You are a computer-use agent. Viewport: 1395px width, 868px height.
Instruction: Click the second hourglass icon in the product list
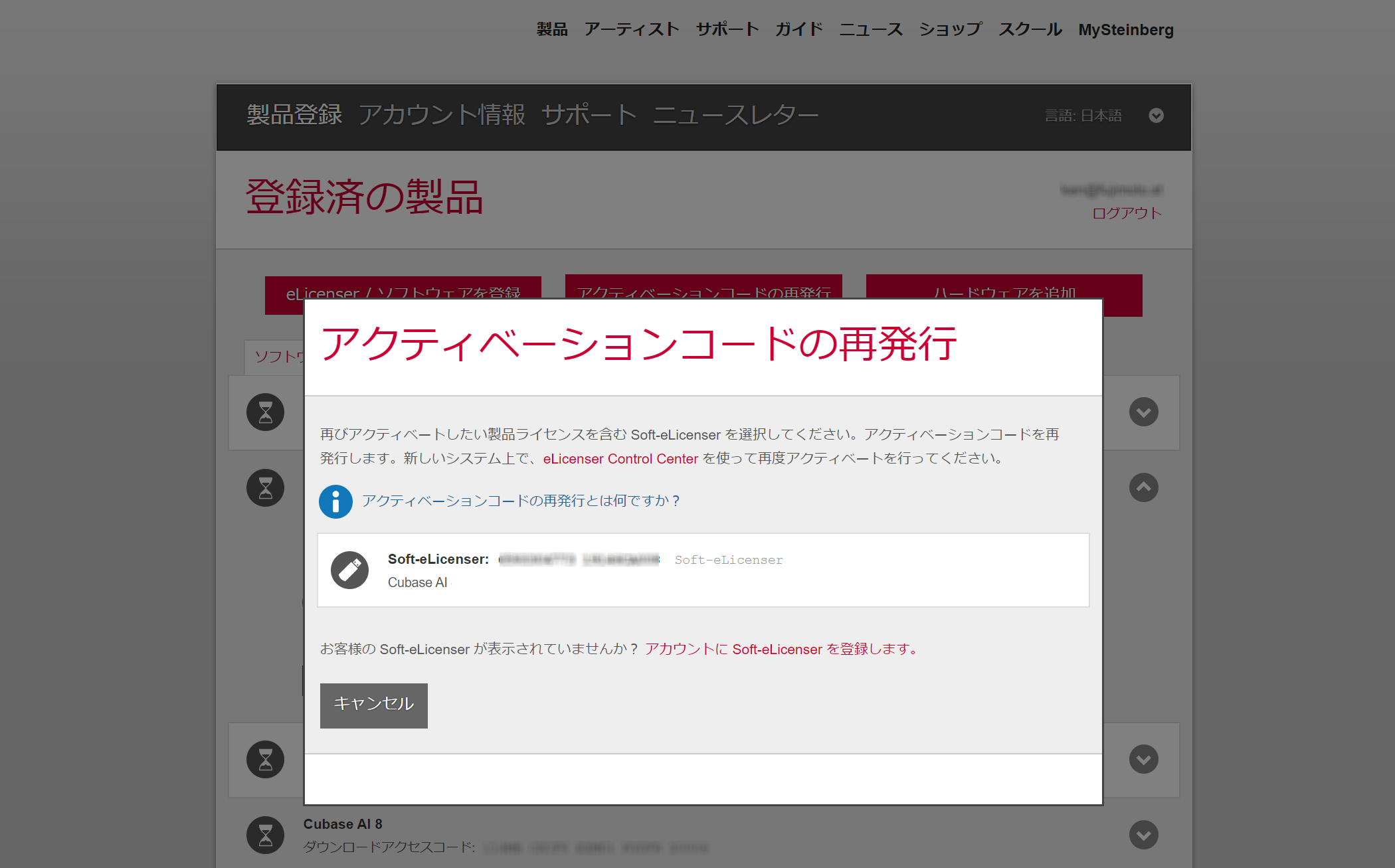pyautogui.click(x=266, y=488)
